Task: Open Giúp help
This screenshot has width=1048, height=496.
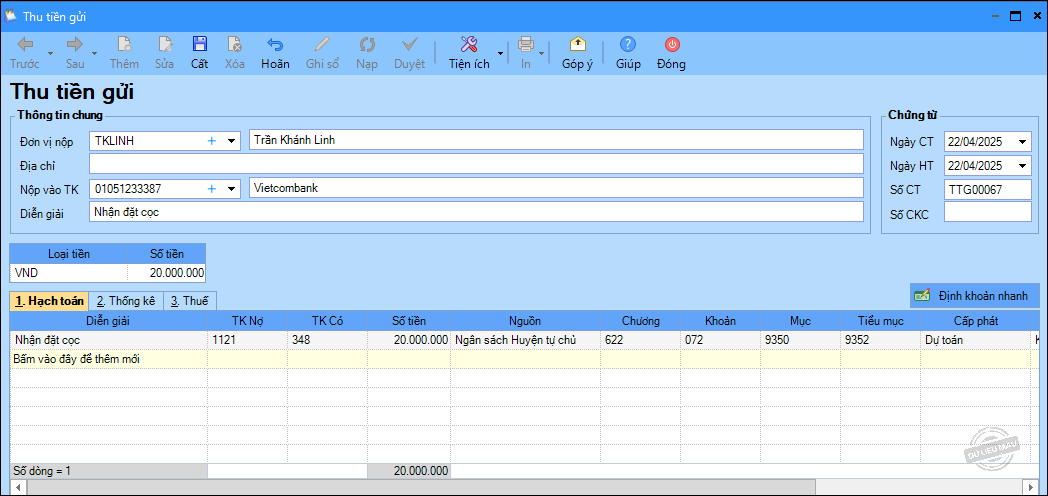Action: 628,53
